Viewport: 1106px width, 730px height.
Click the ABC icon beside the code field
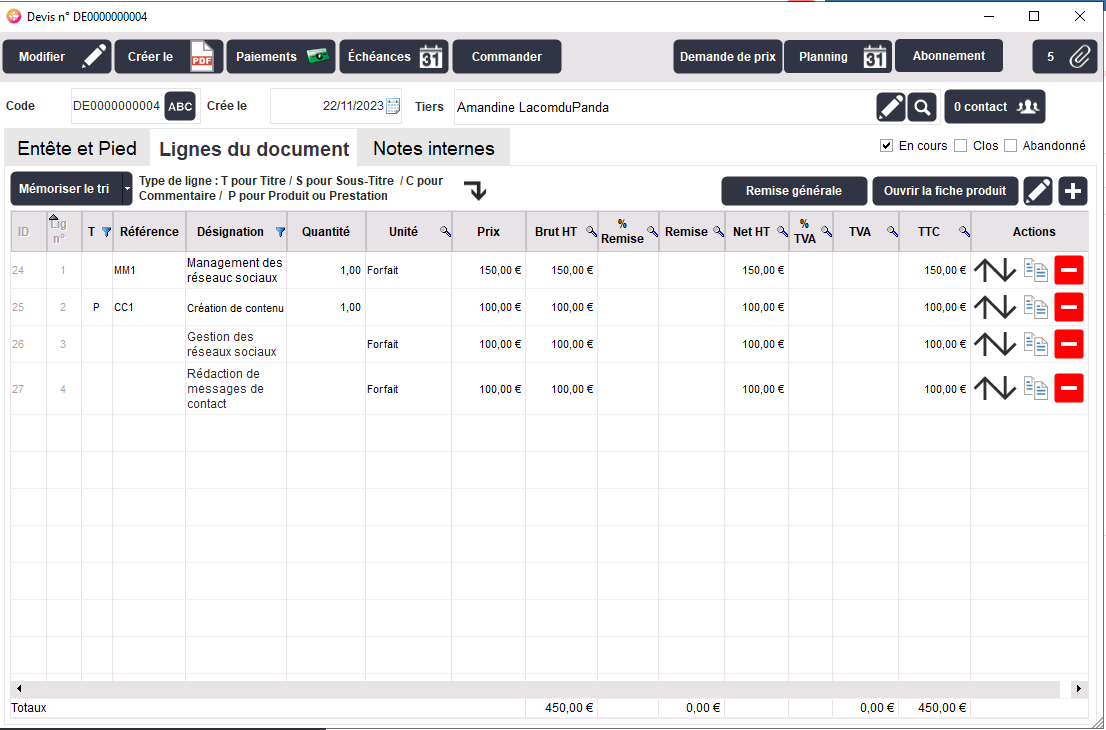(x=180, y=106)
